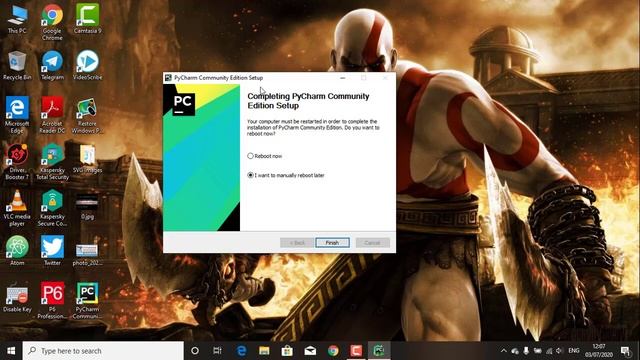Switch to PyCharm Setup taskbar item
640x360 pixels.
[x=379, y=351]
